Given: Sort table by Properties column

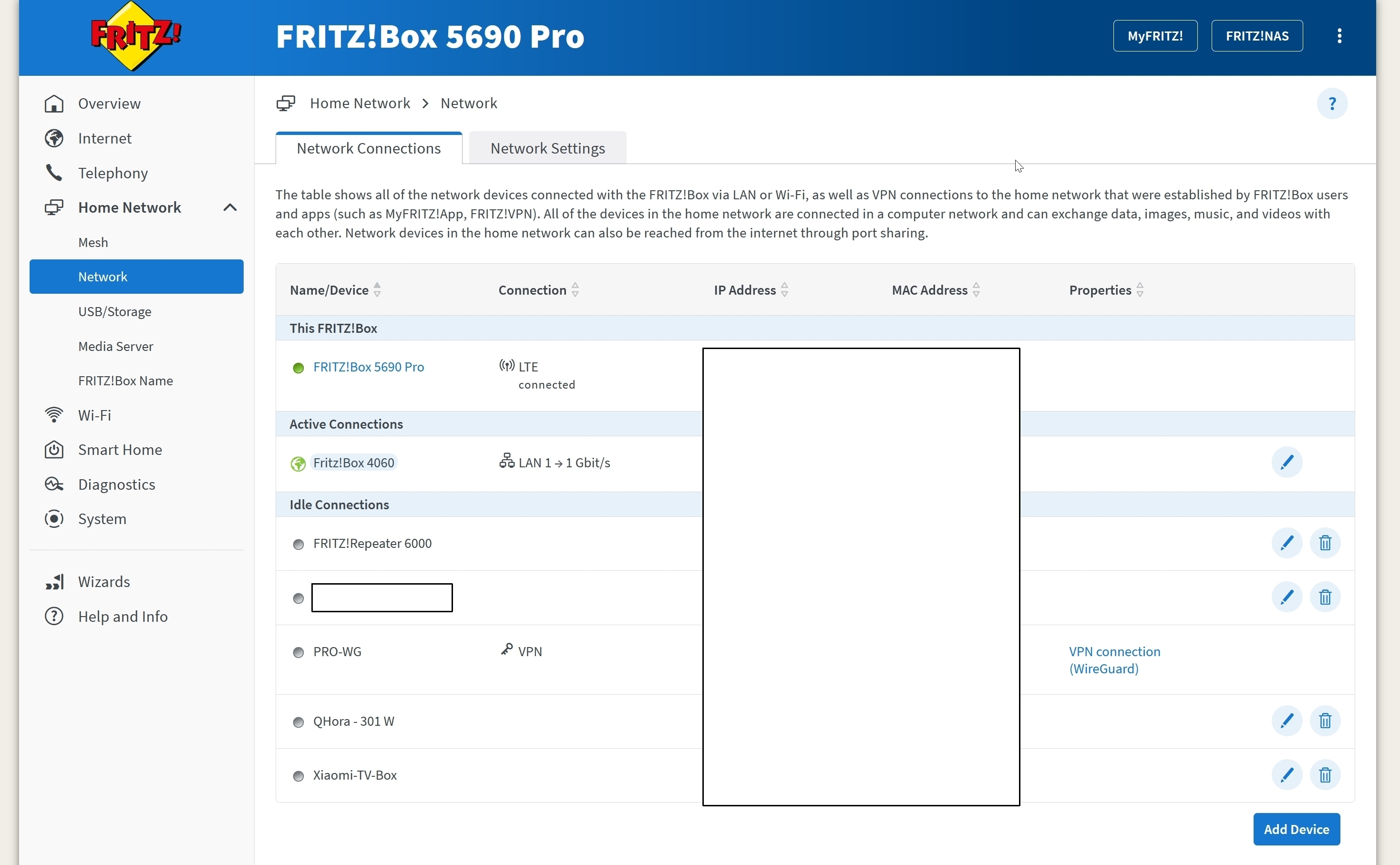Looking at the screenshot, I should point(1140,290).
